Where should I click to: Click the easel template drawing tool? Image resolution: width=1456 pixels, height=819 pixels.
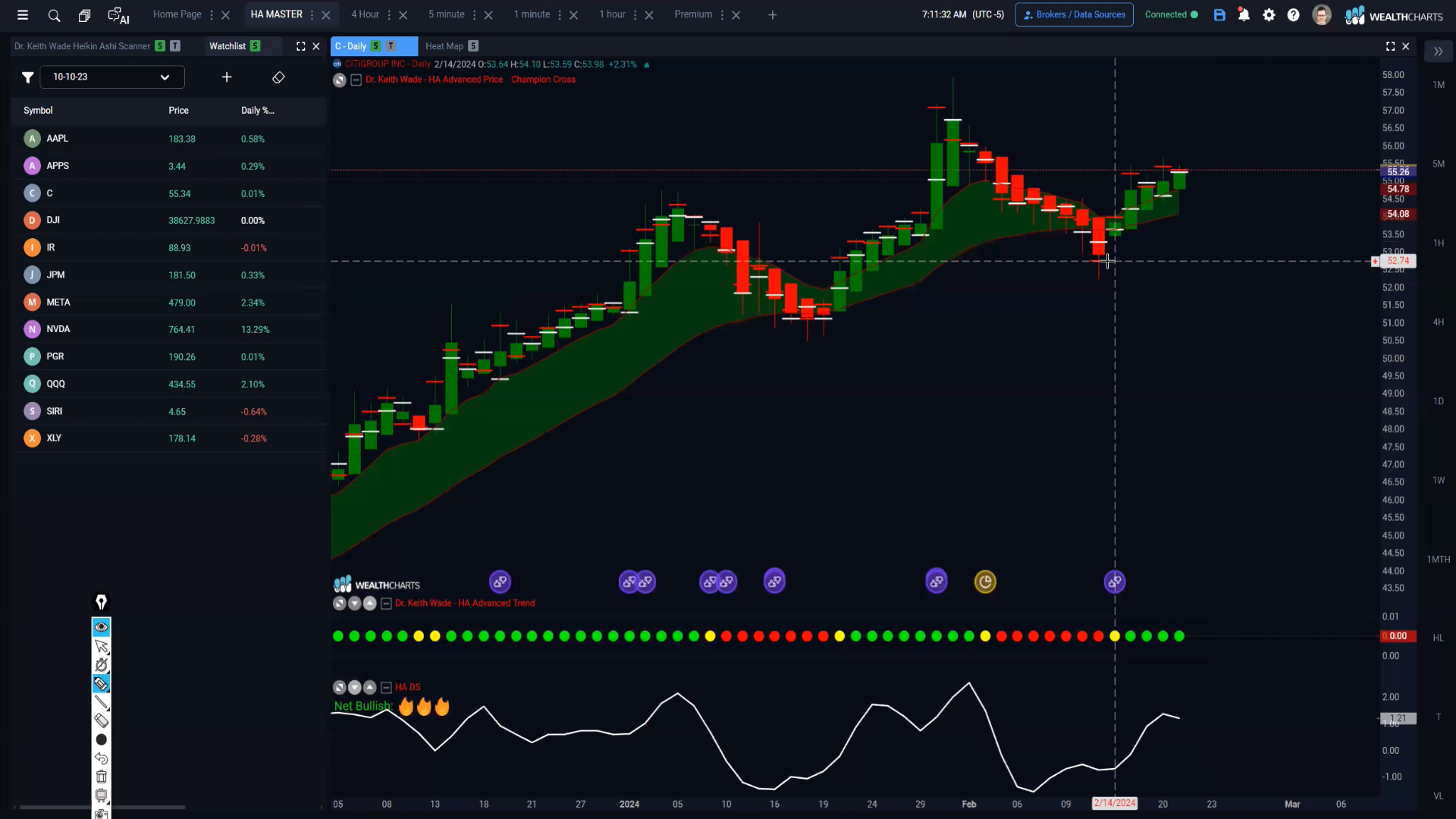tap(101, 795)
